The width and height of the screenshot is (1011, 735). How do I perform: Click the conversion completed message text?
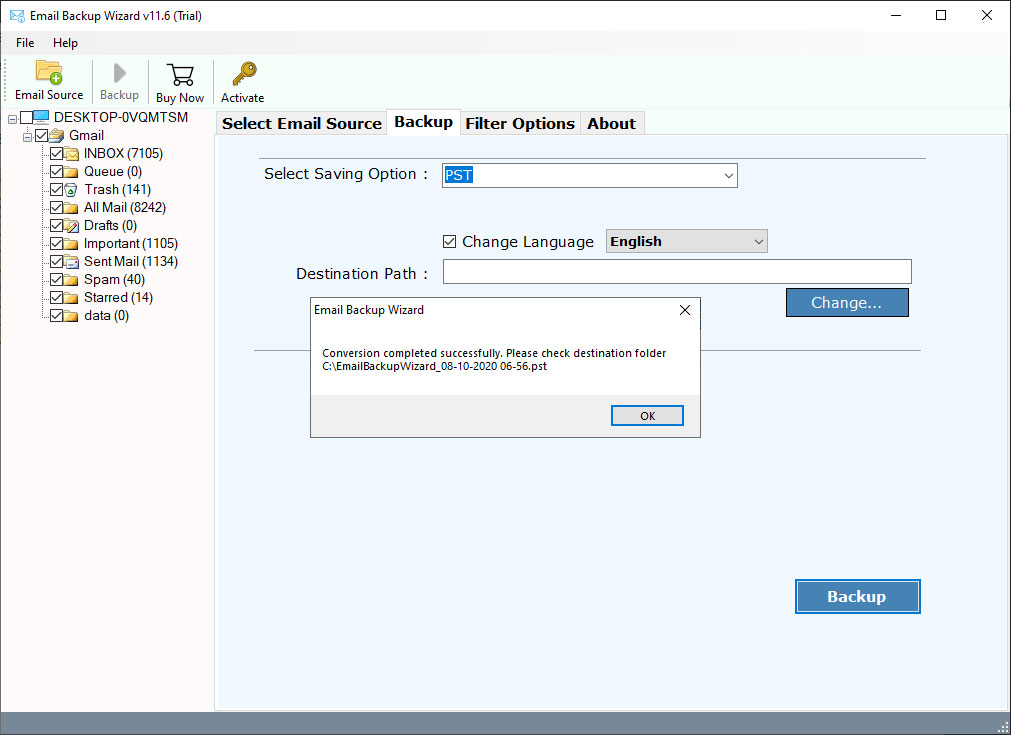pyautogui.click(x=494, y=360)
